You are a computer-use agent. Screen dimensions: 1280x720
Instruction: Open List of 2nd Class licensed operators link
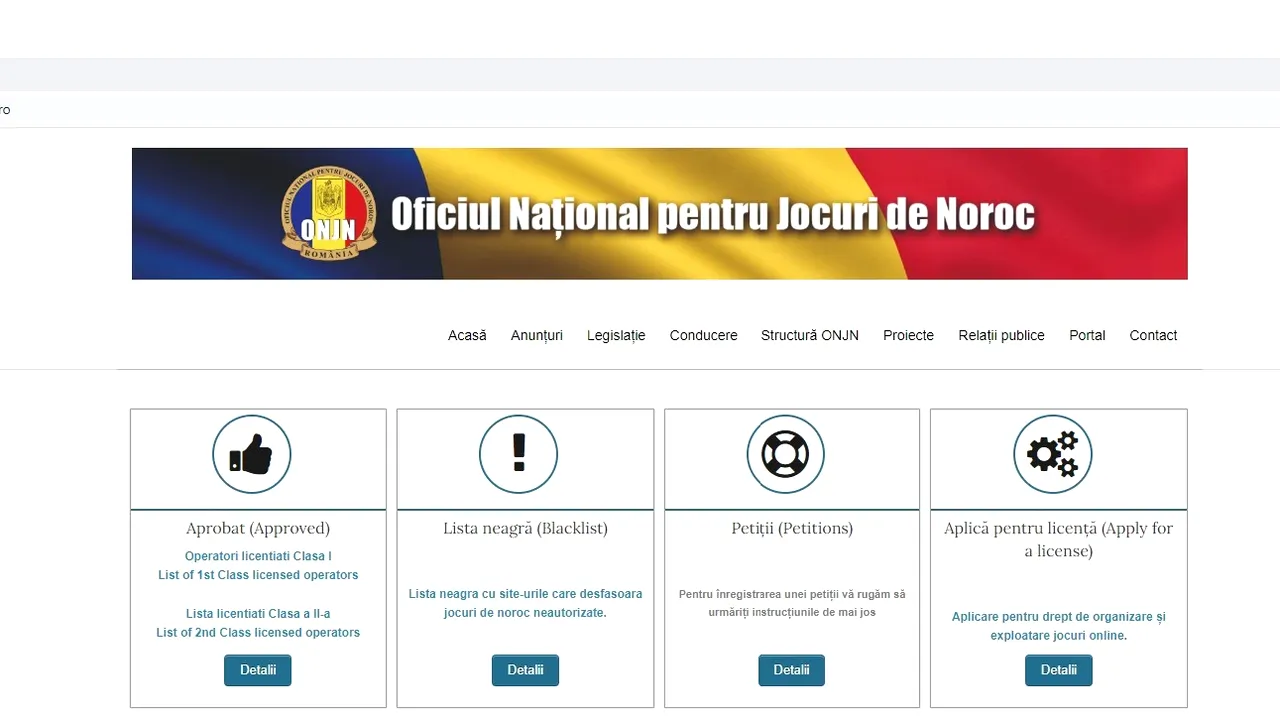coord(258,633)
